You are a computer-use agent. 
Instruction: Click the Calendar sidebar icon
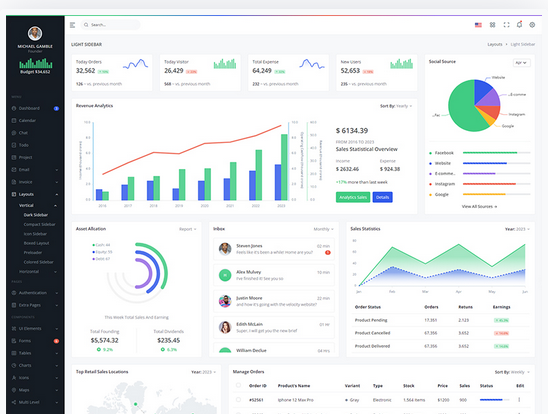coord(14,121)
